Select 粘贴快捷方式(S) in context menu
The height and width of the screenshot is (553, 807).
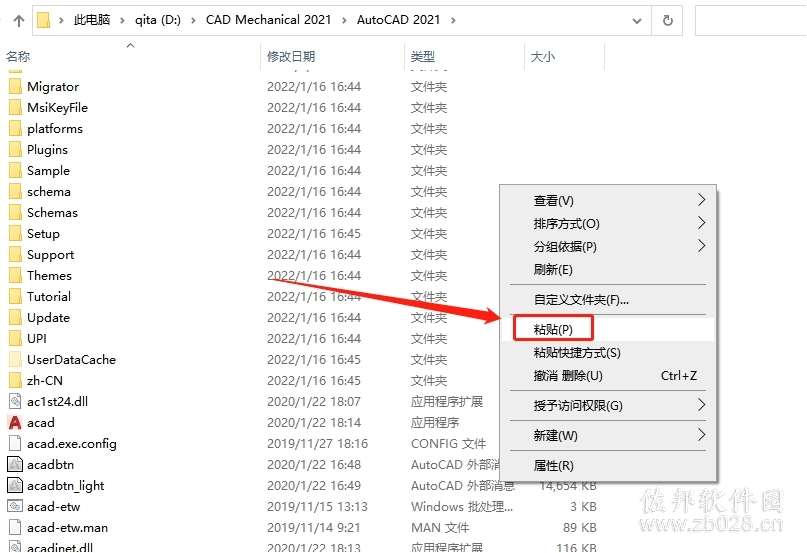[608, 353]
